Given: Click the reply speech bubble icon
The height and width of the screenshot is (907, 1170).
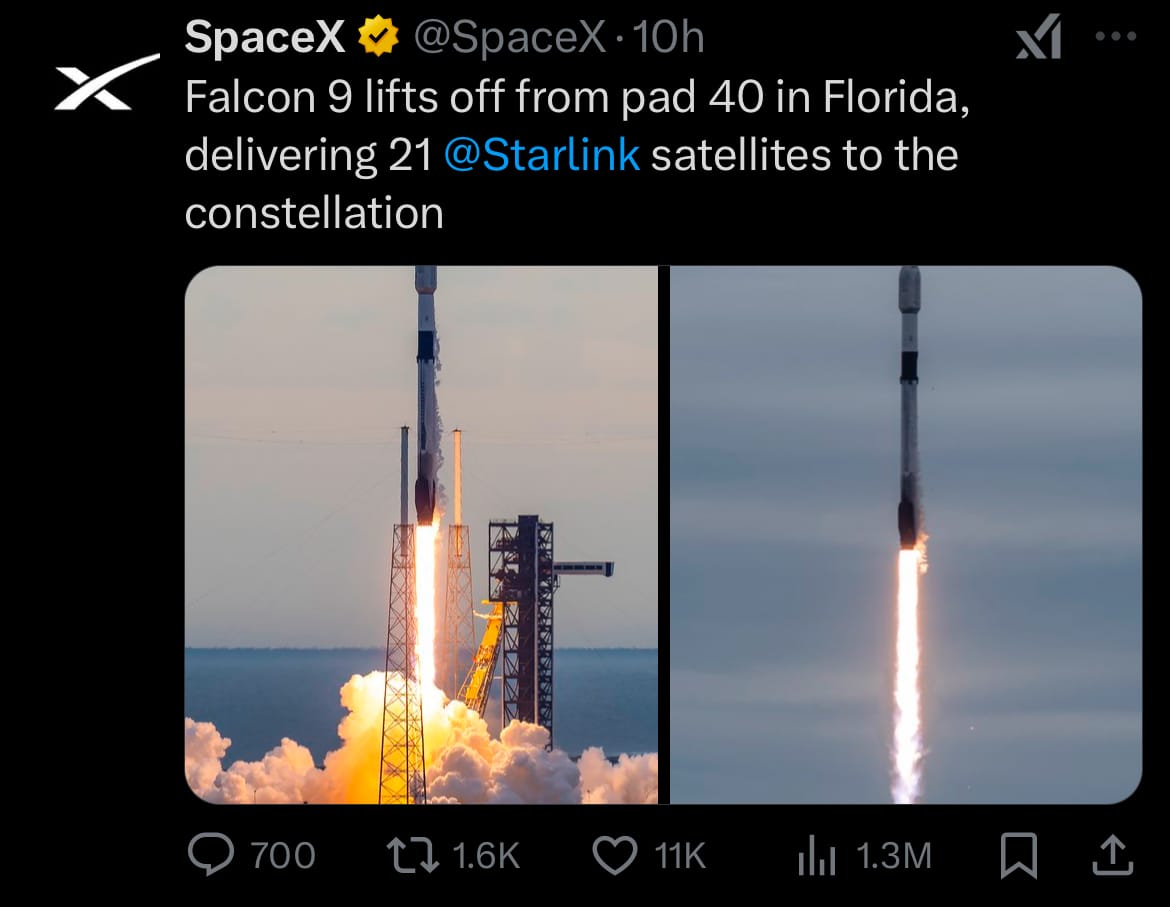Looking at the screenshot, I should 210,854.
